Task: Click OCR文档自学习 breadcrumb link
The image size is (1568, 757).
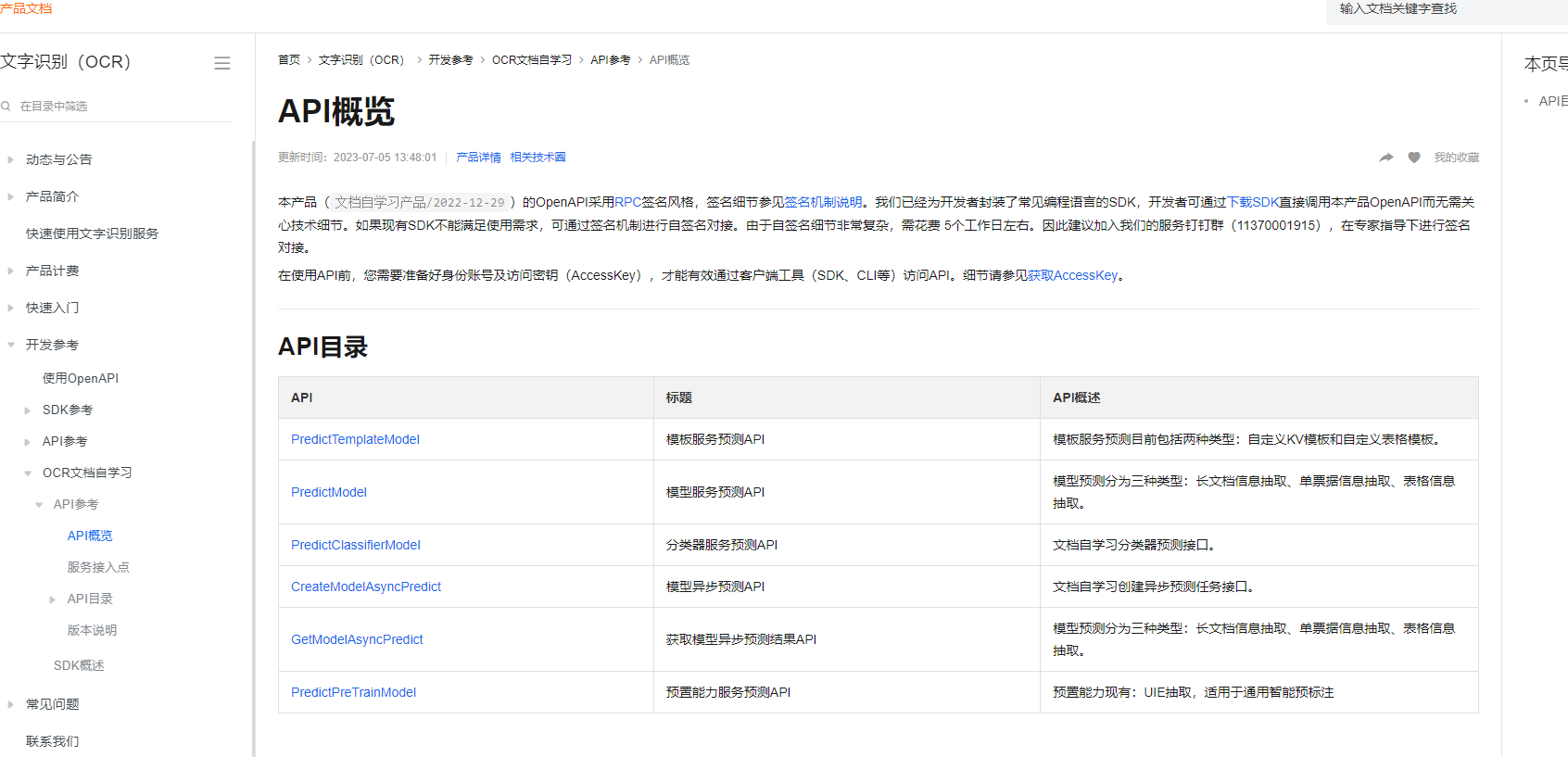Action: [x=532, y=59]
